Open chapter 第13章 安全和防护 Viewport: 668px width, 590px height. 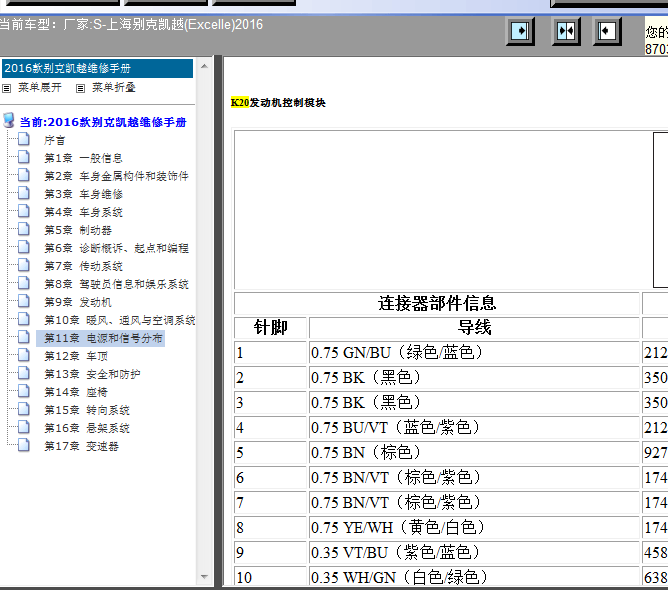(92, 374)
